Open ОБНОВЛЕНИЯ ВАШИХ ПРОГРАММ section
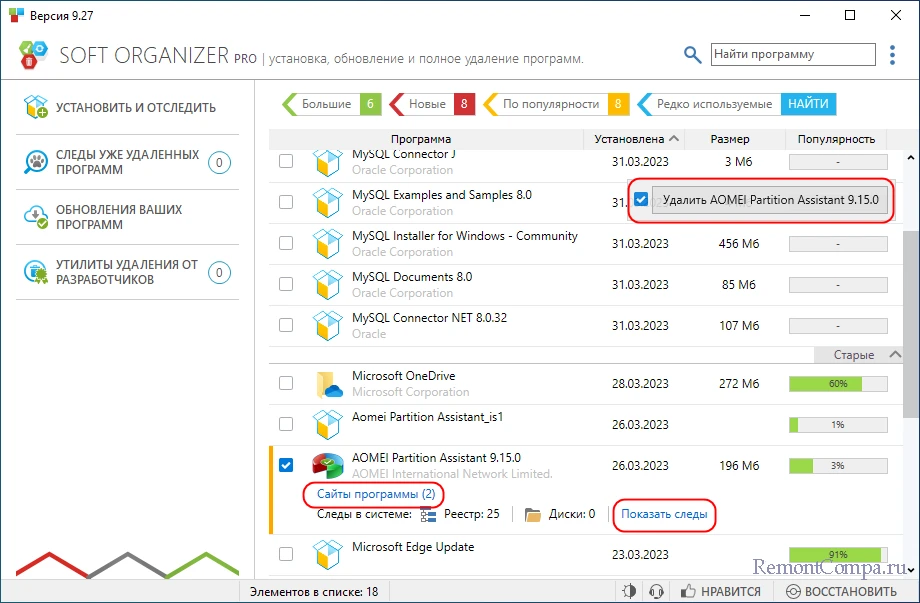920x603 pixels. [127, 217]
